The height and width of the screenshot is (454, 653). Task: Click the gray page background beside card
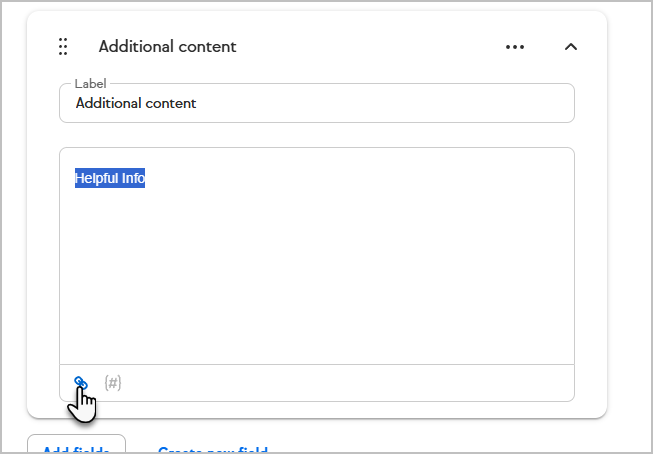[x=629, y=208]
